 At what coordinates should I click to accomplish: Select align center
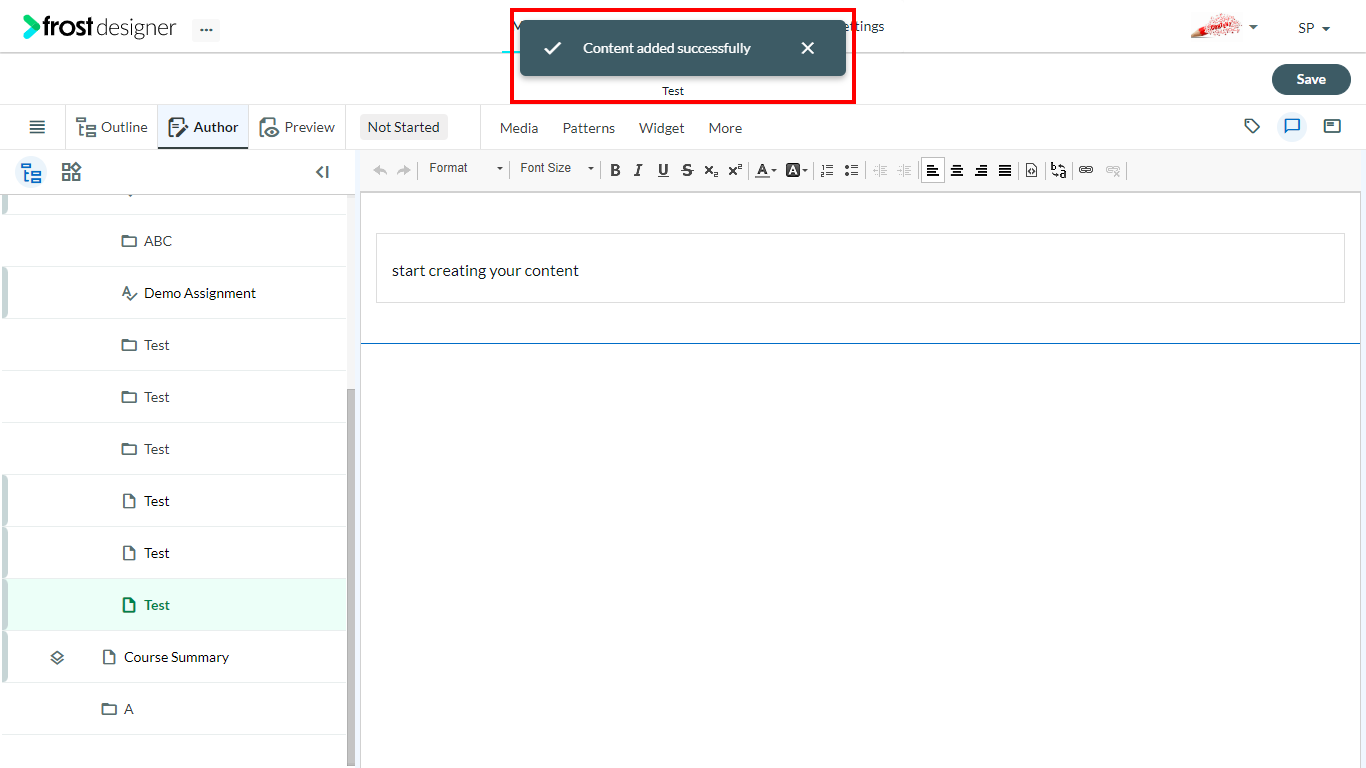(x=957, y=170)
